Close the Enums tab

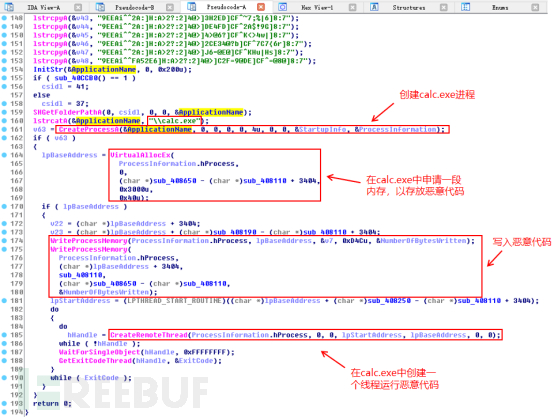tap(535, 7)
